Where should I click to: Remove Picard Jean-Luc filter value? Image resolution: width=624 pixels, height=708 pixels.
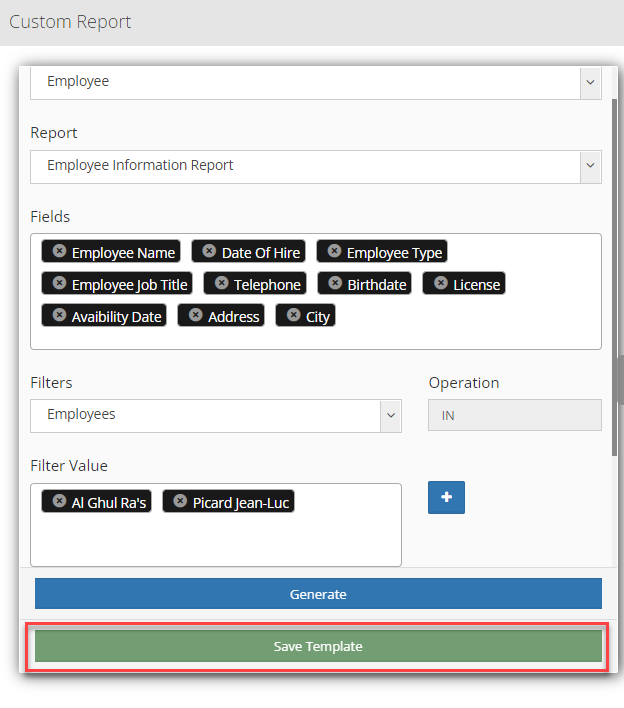180,501
